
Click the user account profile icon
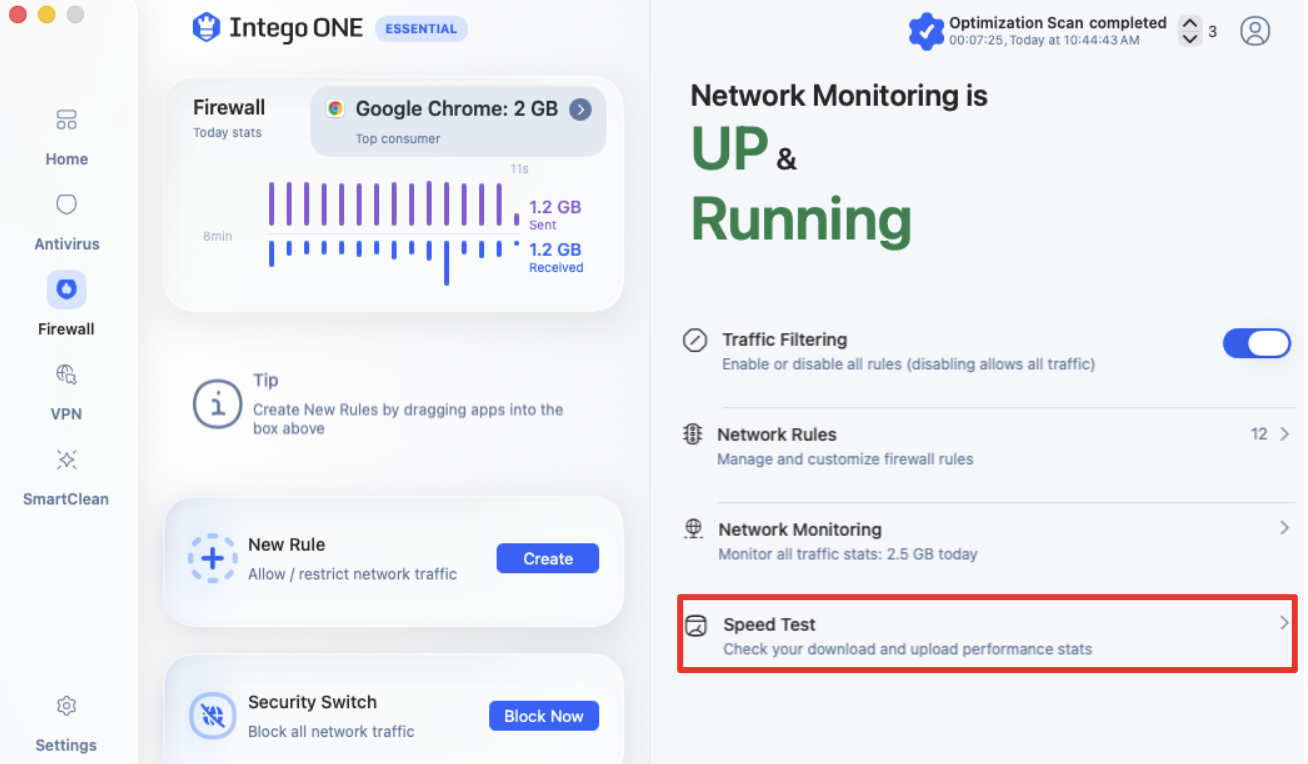[x=1255, y=31]
